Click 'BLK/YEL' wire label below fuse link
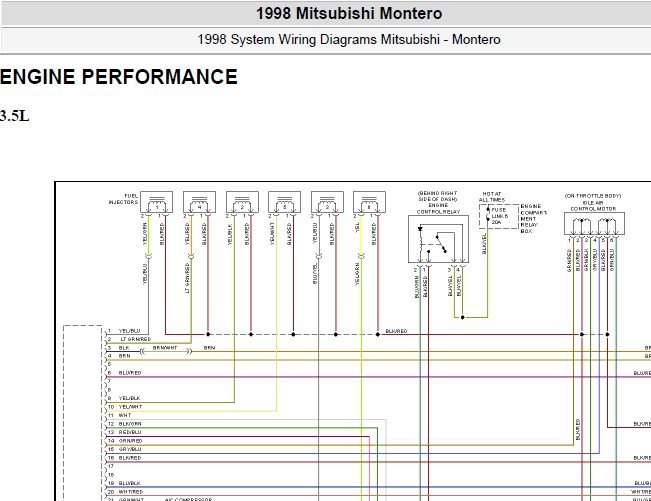Image resolution: width=651 pixels, height=501 pixels. 484,244
